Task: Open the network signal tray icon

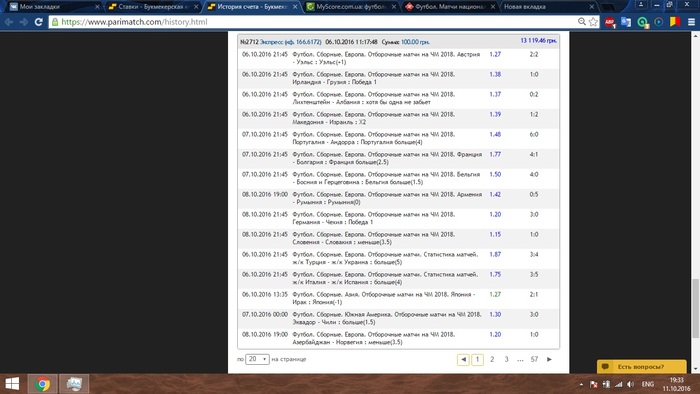Action: pos(618,384)
